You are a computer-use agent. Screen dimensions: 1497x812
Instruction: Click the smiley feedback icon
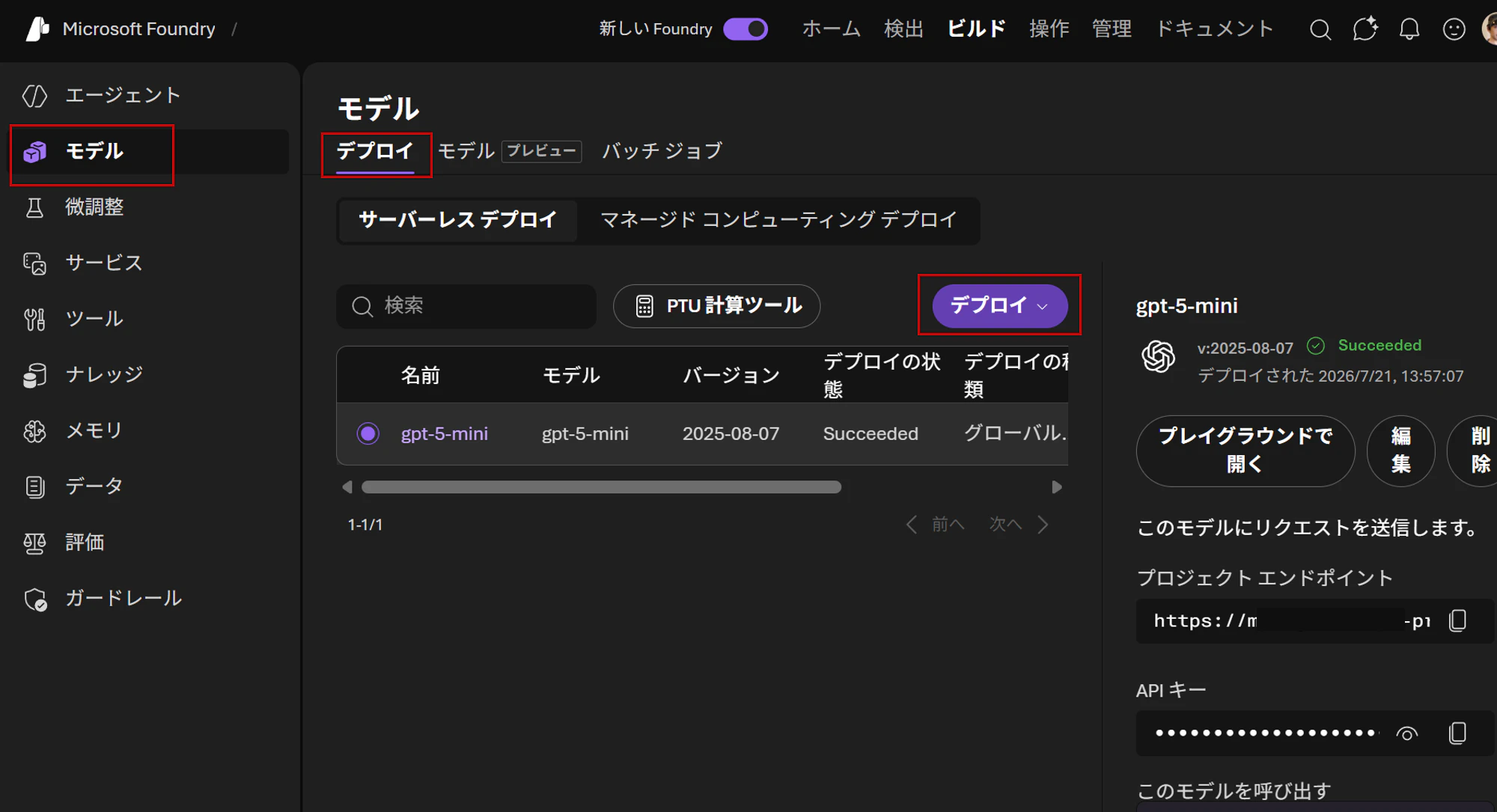click(x=1454, y=29)
